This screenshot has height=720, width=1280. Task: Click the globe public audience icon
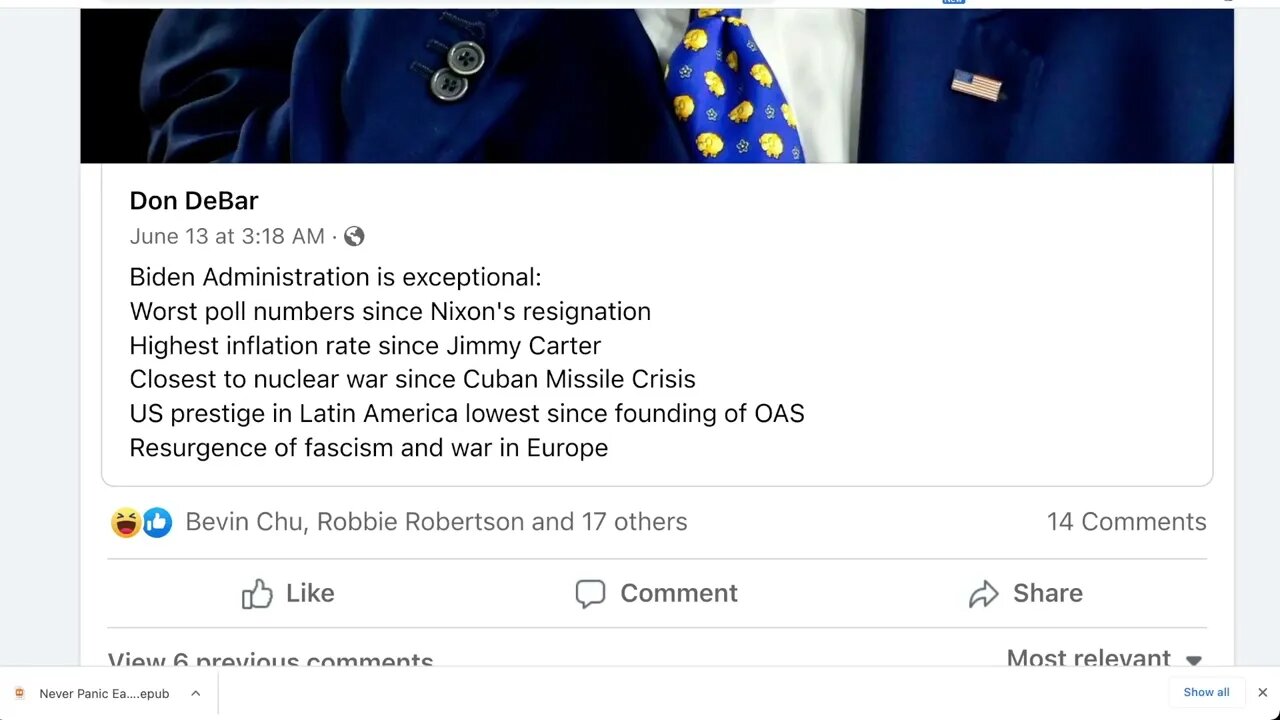coord(354,237)
